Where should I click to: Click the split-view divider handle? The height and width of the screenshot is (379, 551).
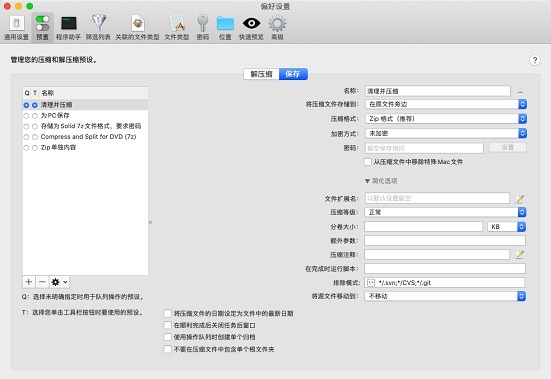pos(150,222)
